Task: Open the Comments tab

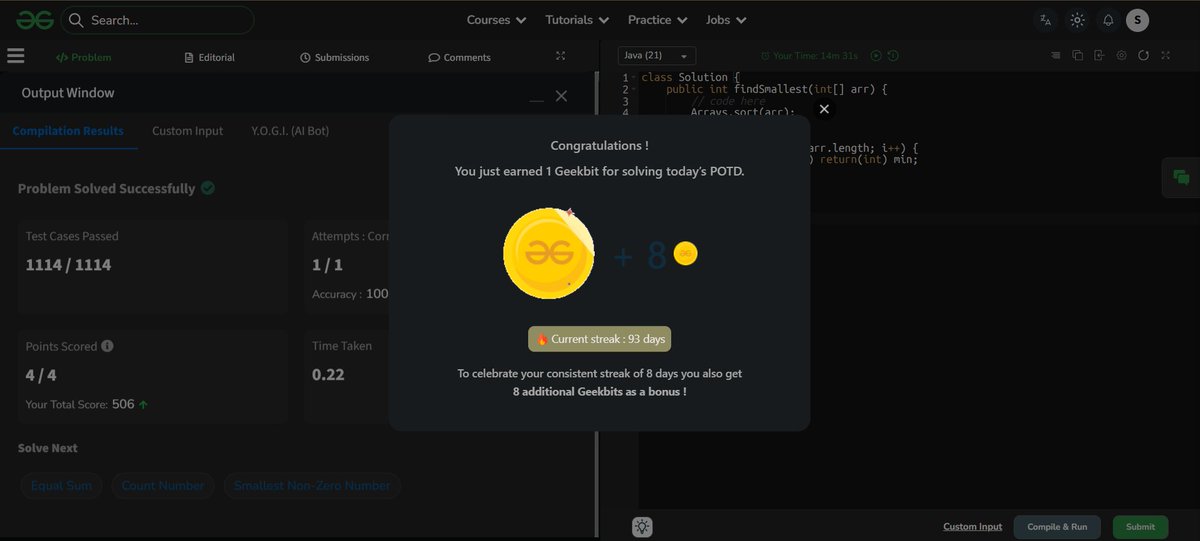Action: click(460, 57)
